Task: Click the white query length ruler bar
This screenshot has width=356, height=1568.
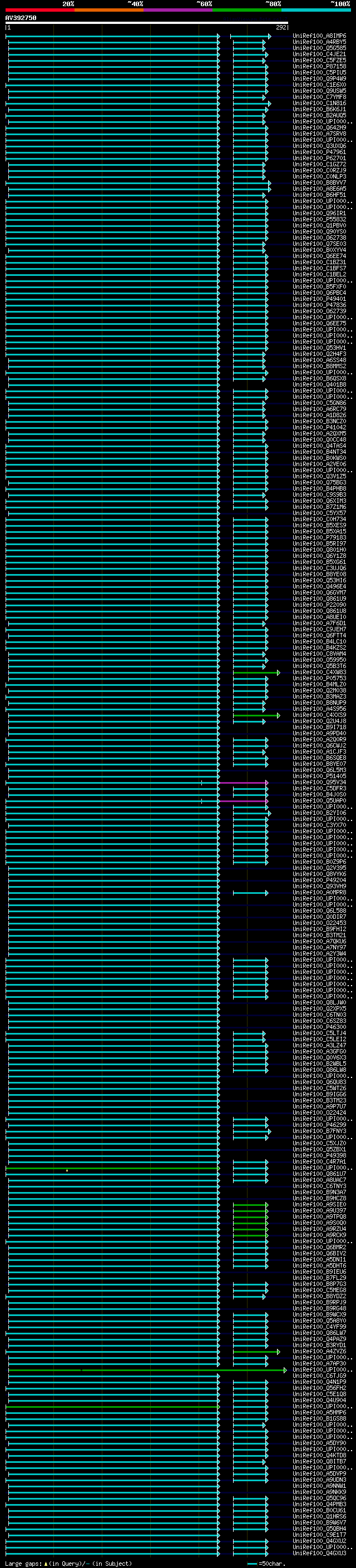Action: tap(147, 23)
